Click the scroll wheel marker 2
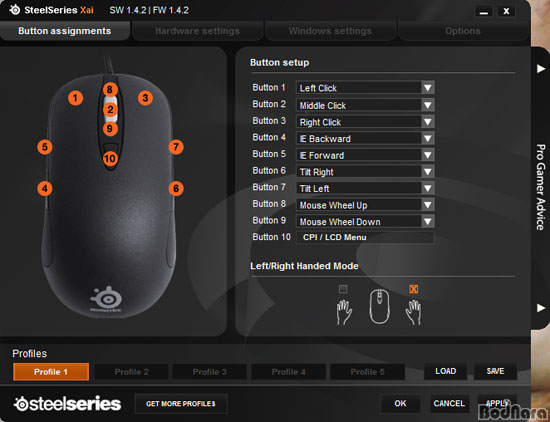550x422 pixels. pyautogui.click(x=110, y=110)
